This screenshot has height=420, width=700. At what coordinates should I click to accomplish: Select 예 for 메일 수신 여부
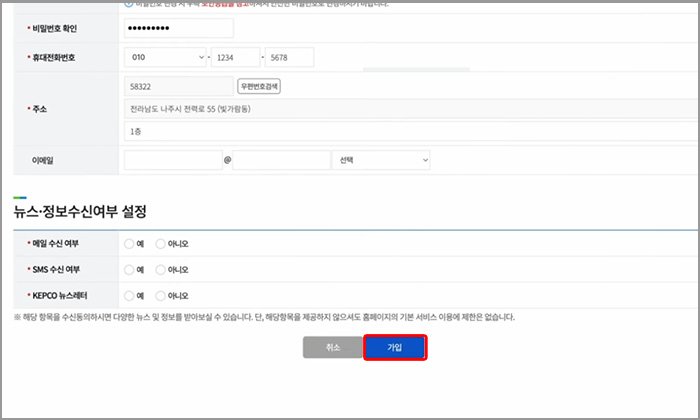[129, 244]
